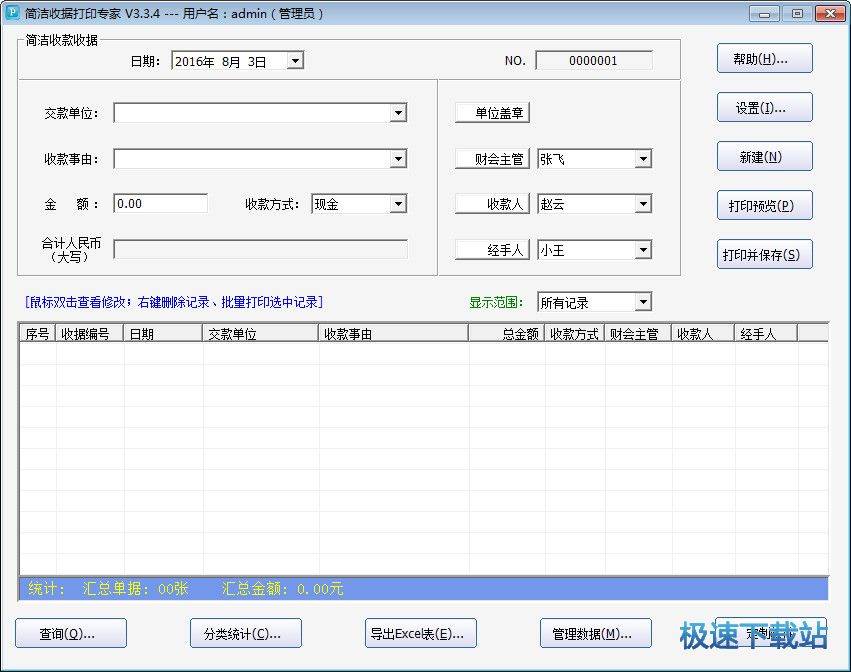The width and height of the screenshot is (851, 672).
Task: Click the 财会主管 column header
Action: point(638,333)
